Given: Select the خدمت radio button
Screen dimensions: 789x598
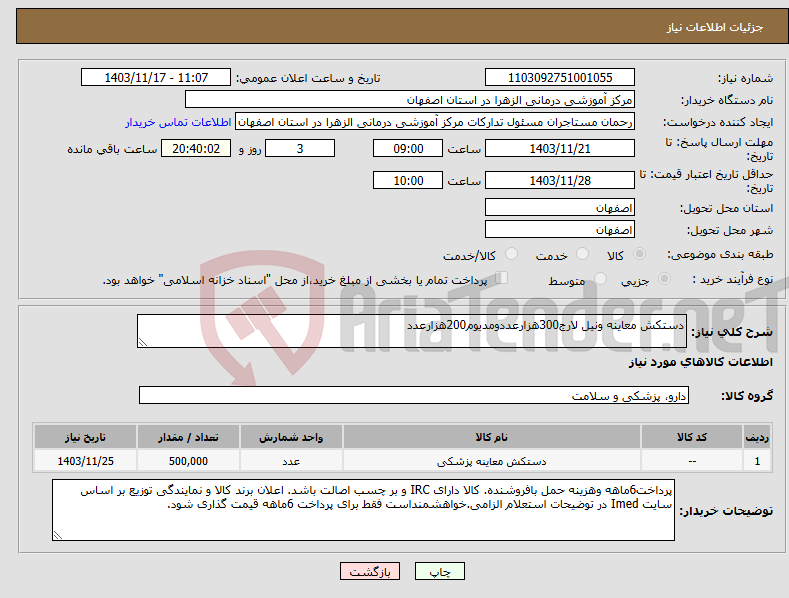Looking at the screenshot, I should click(x=582, y=254).
